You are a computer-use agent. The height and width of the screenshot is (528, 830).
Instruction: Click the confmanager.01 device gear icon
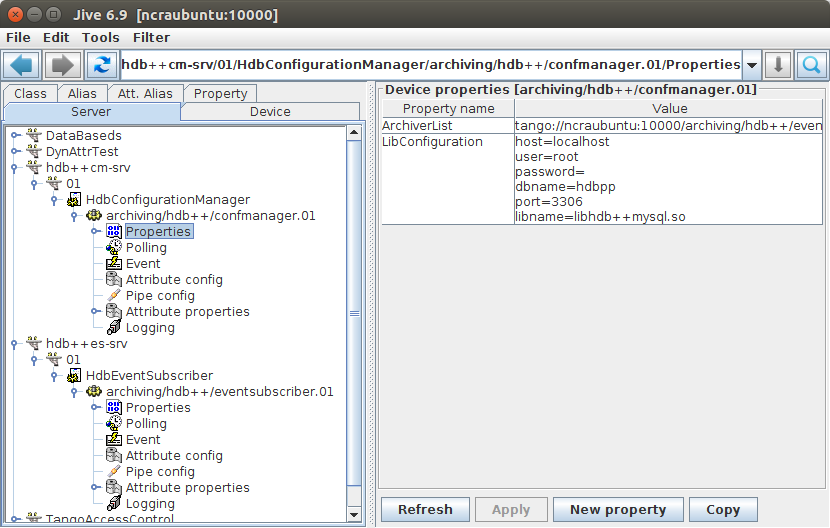[x=94, y=215]
